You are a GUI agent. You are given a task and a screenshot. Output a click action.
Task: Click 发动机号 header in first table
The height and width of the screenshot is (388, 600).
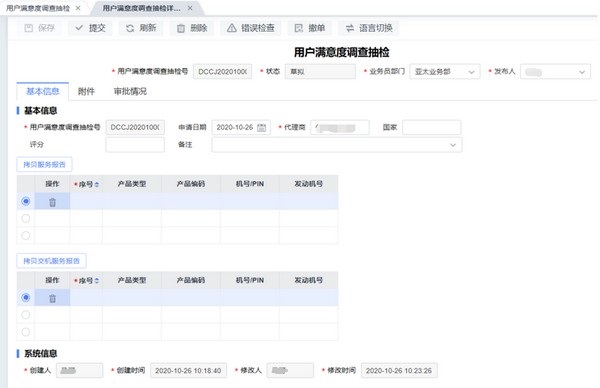308,184
